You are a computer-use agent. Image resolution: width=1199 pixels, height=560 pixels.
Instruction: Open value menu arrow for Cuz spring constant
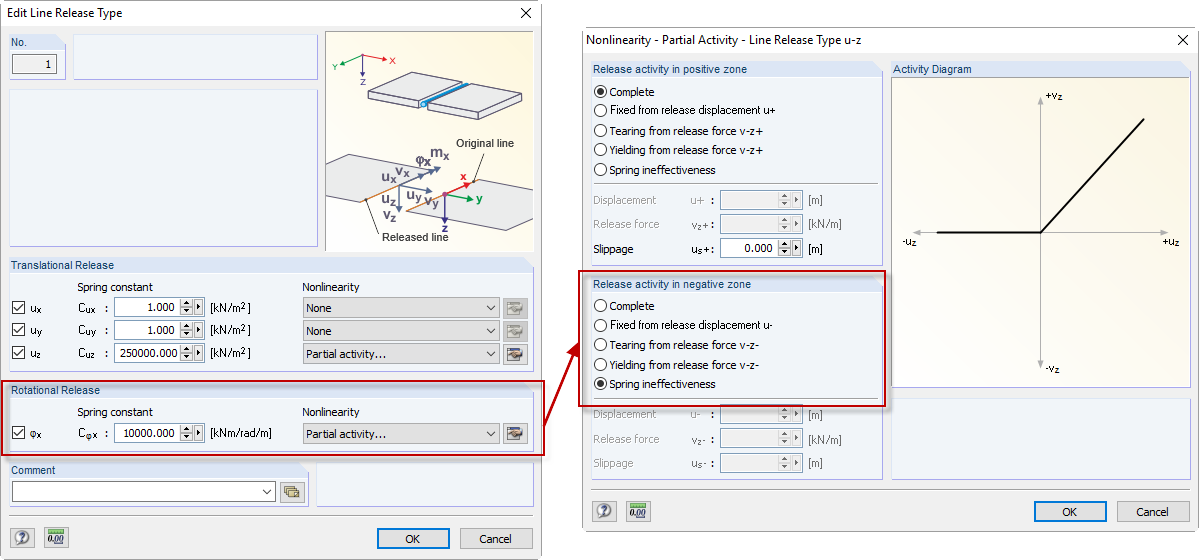pos(199,353)
